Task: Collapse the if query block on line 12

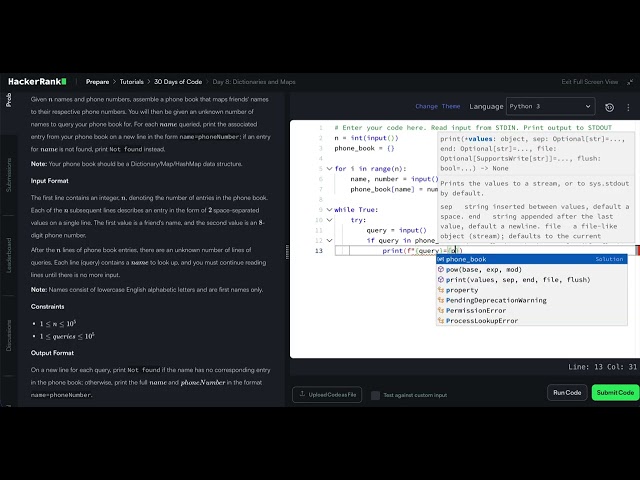Action: coord(329,240)
